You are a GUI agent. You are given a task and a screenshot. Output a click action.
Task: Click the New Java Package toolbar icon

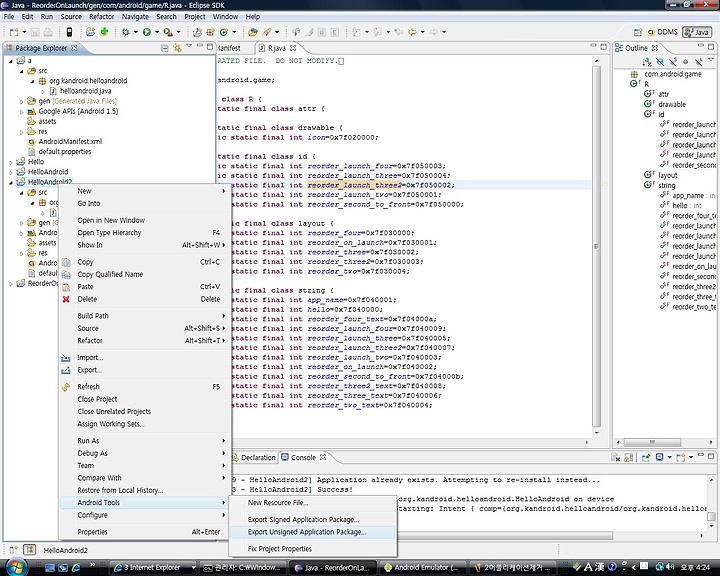click(x=210, y=32)
